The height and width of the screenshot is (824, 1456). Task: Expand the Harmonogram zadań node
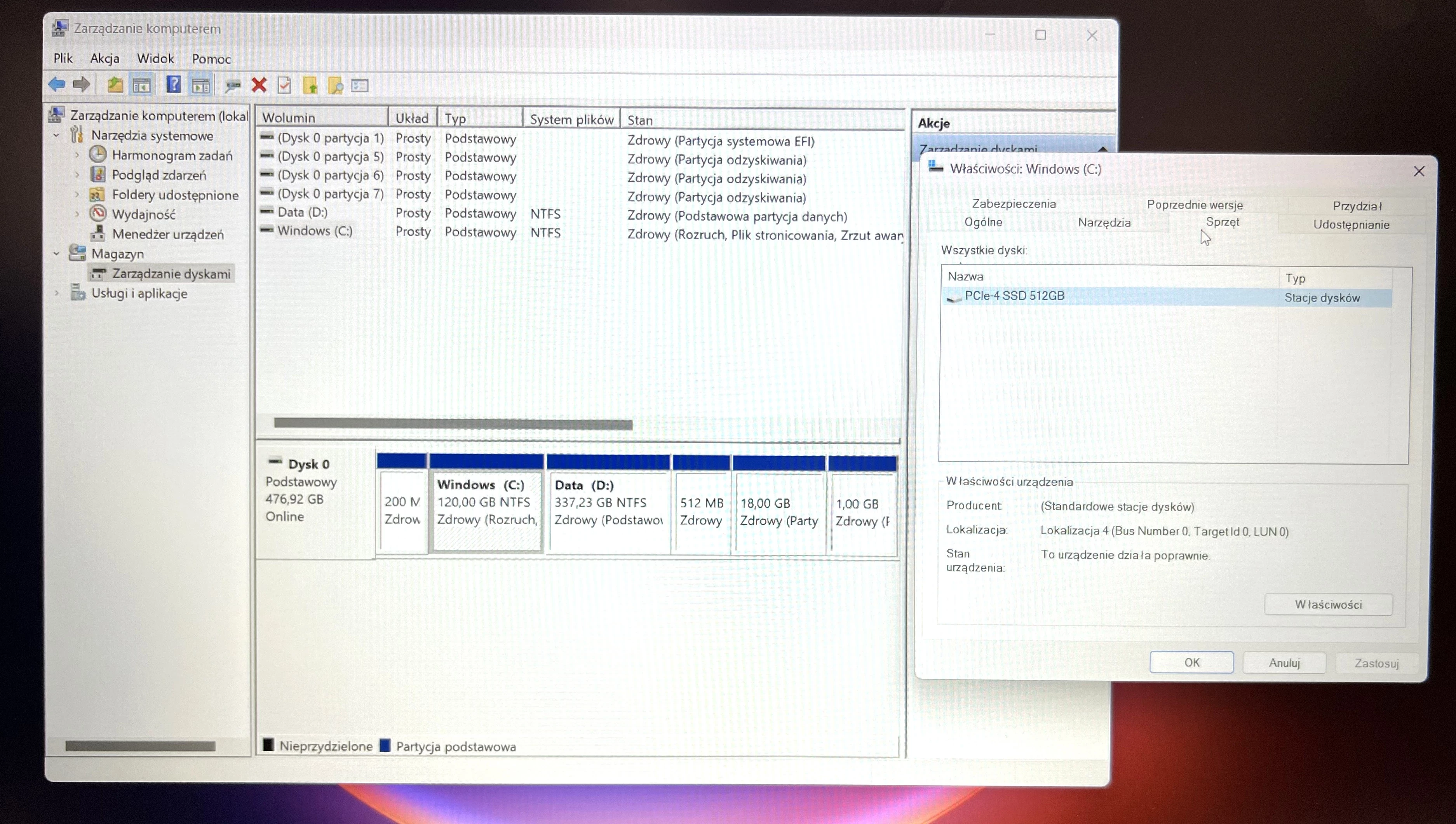(78, 155)
